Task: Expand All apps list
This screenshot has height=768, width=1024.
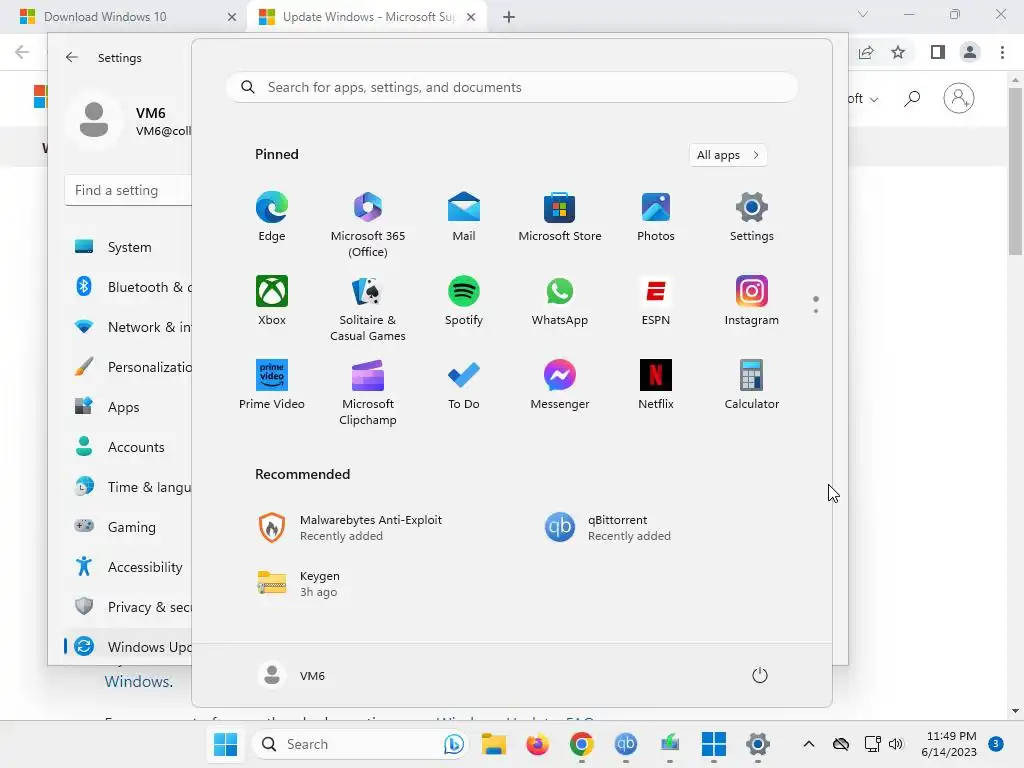Action: tap(728, 155)
